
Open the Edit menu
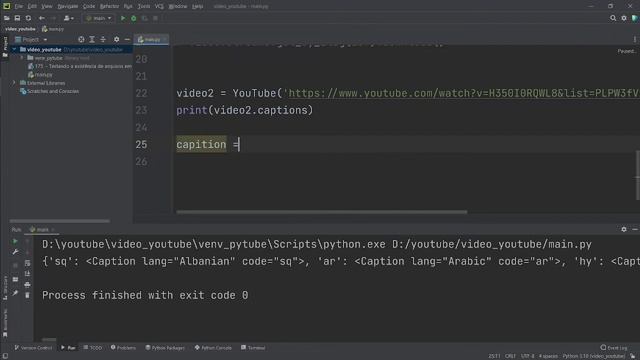[x=32, y=6]
